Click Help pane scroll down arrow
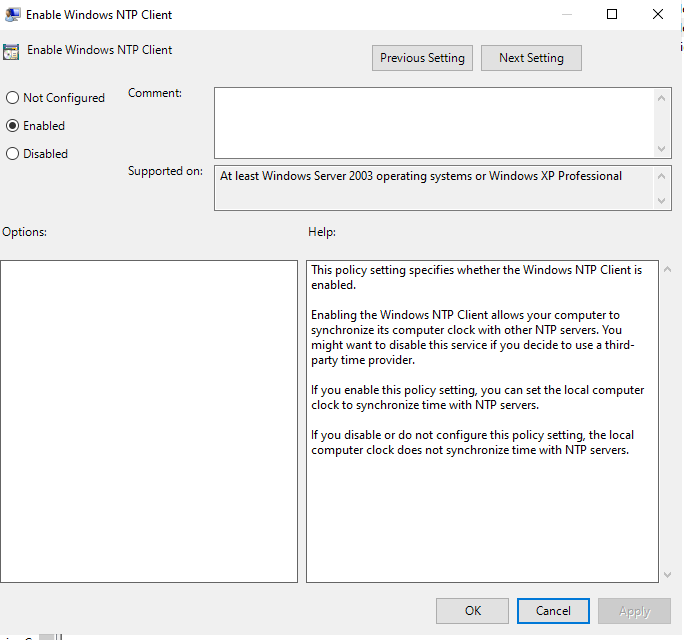The height and width of the screenshot is (640, 684). point(667,575)
